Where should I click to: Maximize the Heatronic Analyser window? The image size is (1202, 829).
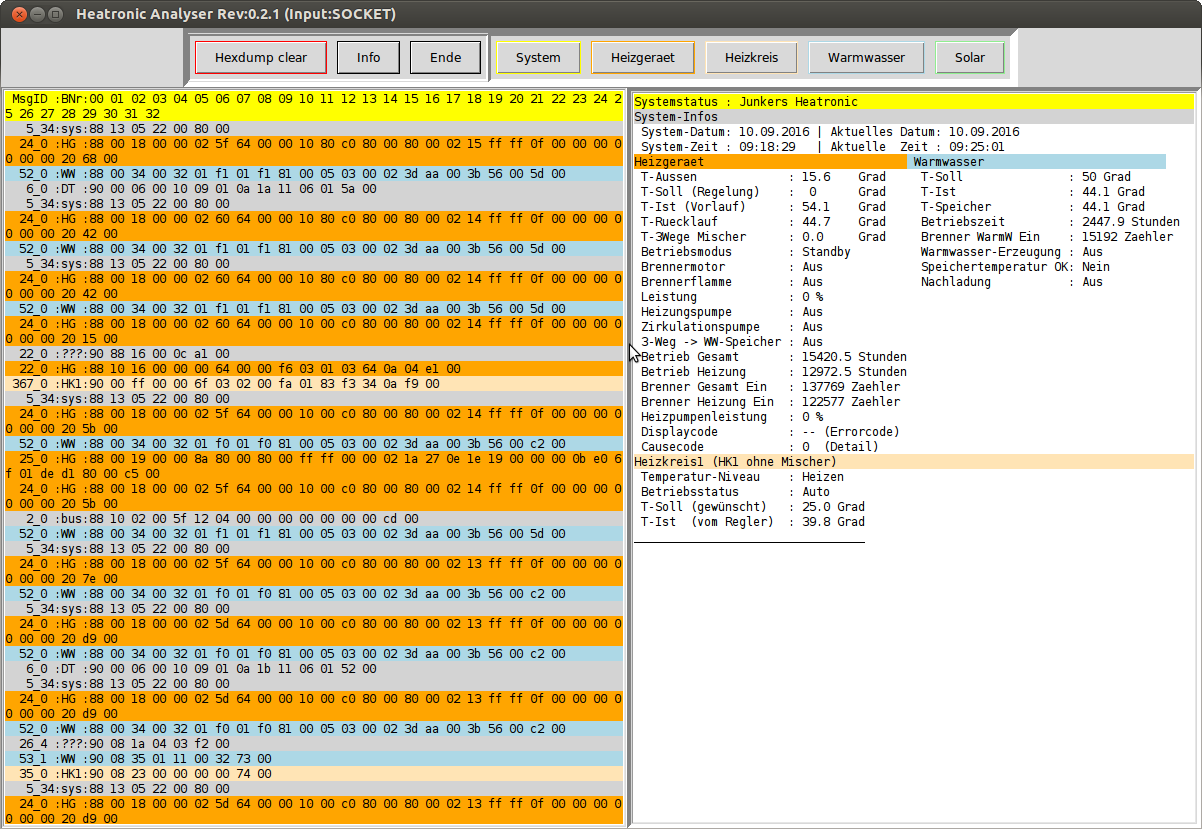point(55,14)
